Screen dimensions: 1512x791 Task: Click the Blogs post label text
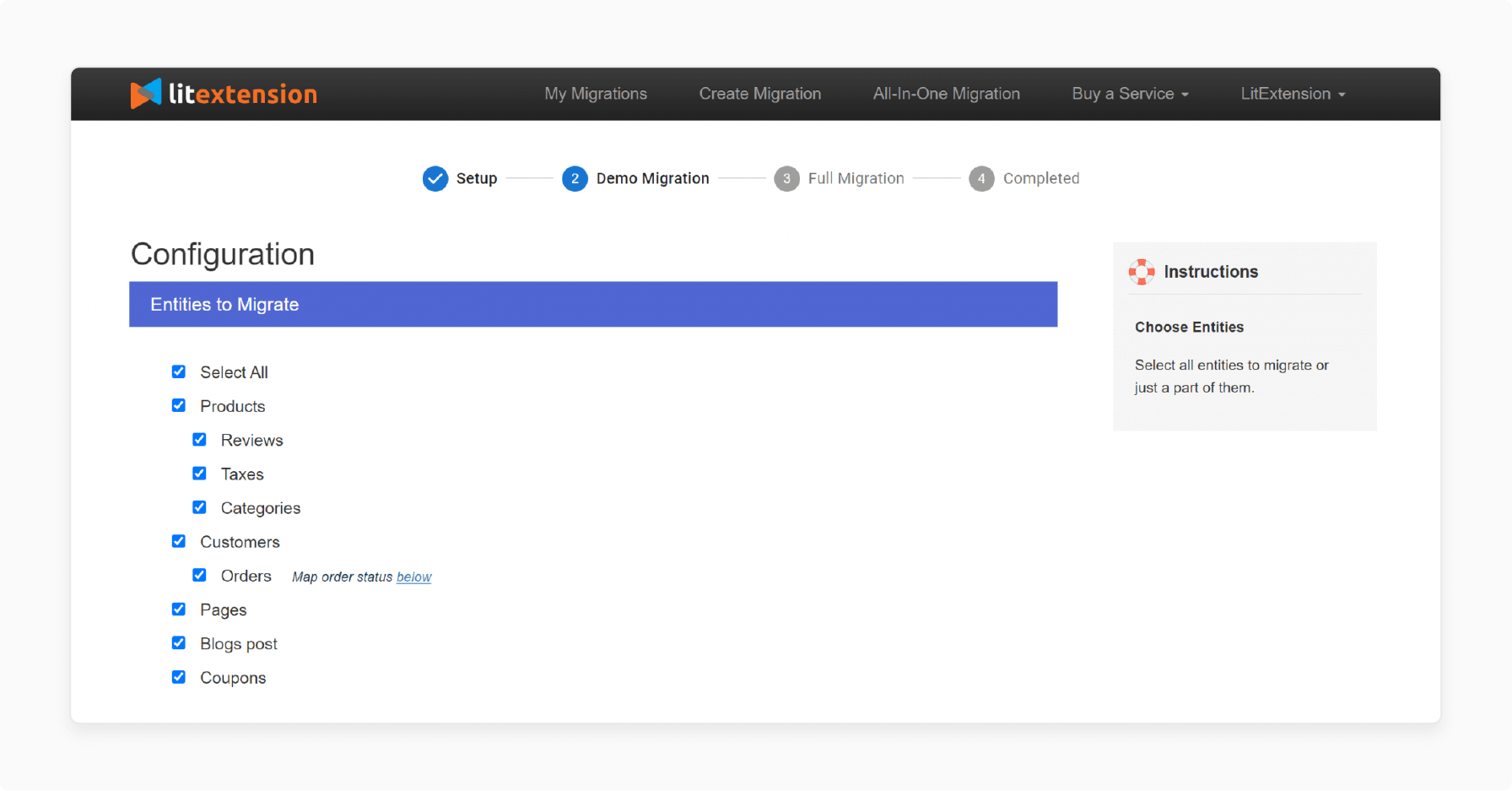pos(239,644)
